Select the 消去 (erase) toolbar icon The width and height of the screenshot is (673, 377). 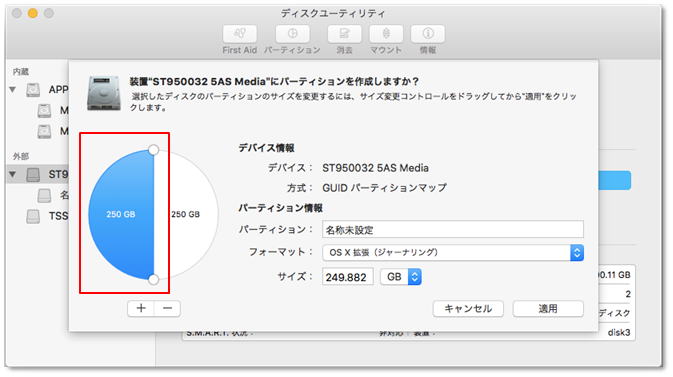coord(344,34)
